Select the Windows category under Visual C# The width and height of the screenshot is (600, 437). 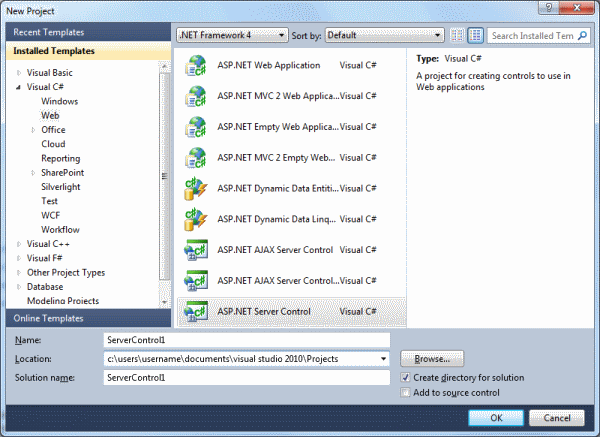point(60,101)
